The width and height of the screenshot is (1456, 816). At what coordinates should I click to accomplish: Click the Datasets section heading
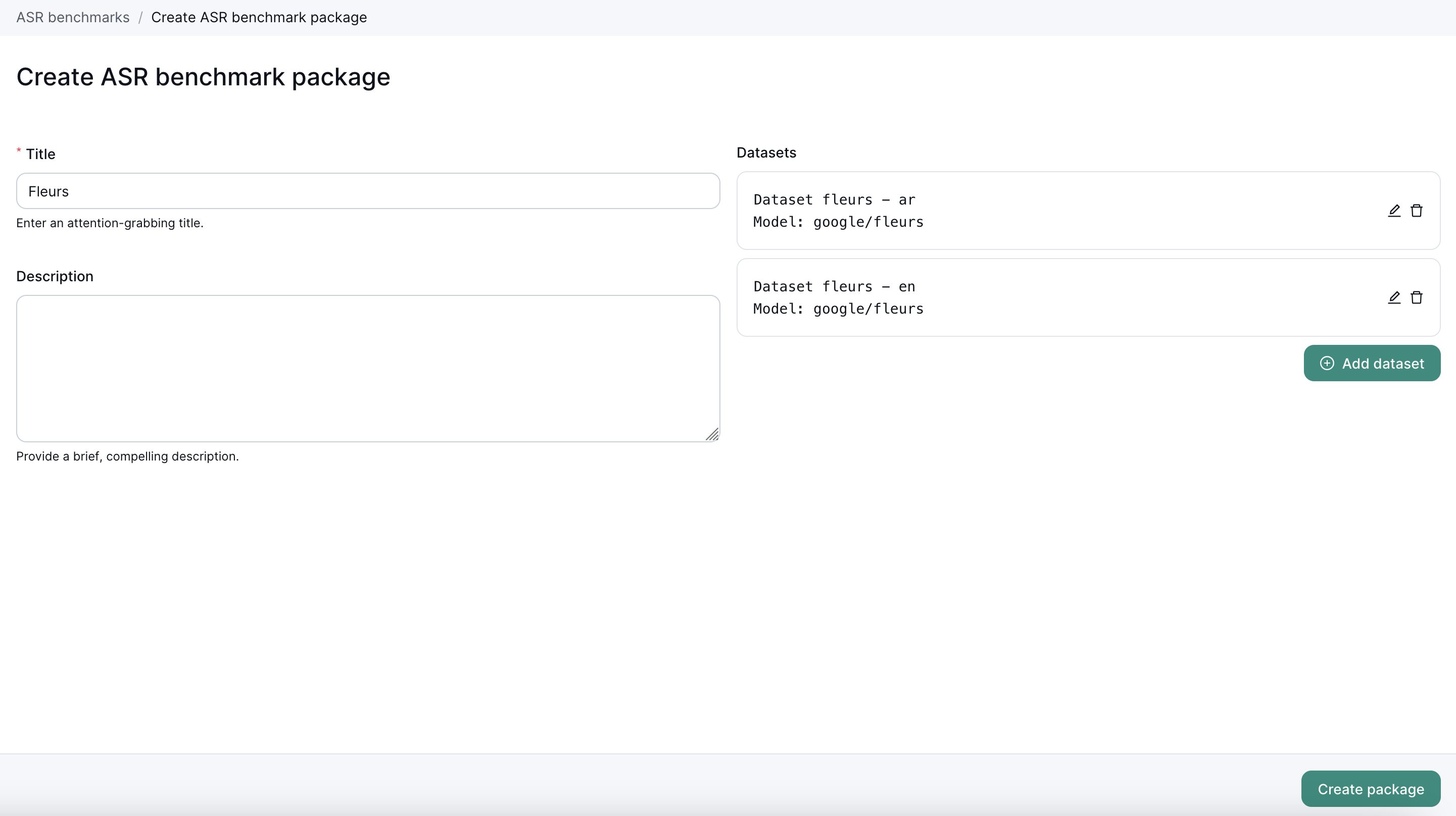pyautogui.click(x=766, y=152)
